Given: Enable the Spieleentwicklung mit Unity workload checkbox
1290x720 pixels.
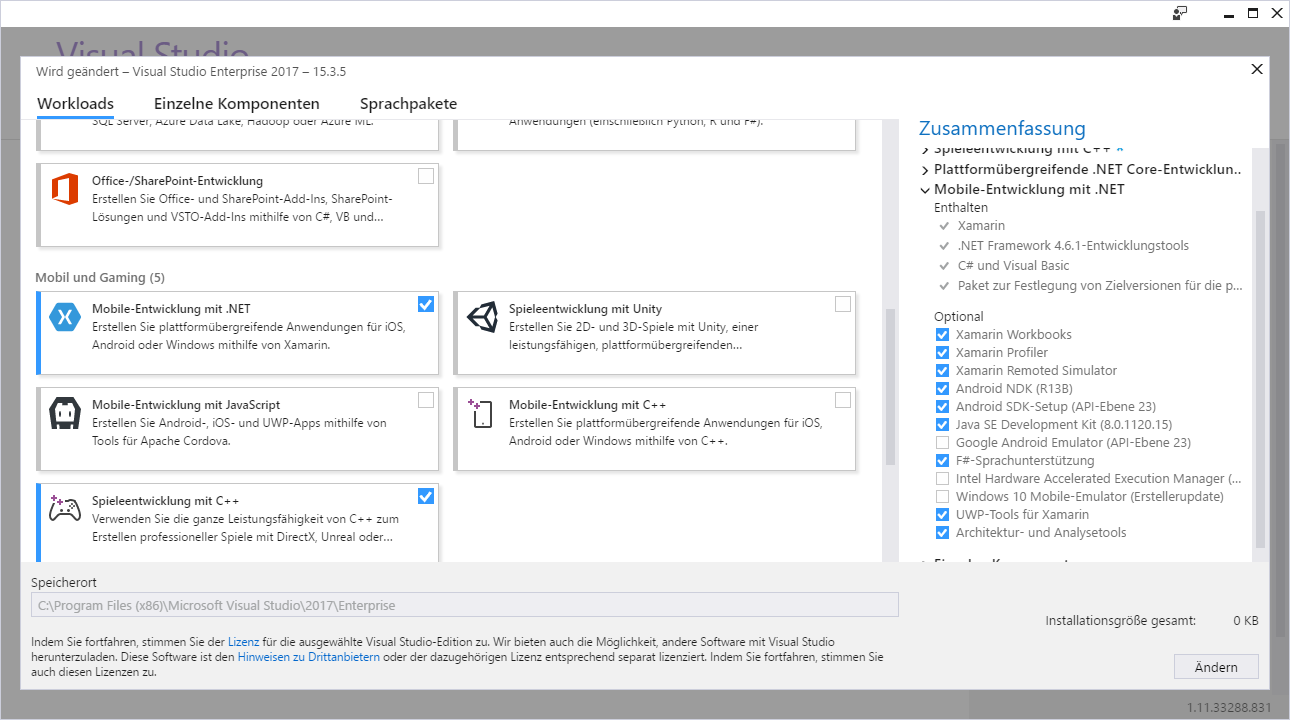Looking at the screenshot, I should coord(843,304).
